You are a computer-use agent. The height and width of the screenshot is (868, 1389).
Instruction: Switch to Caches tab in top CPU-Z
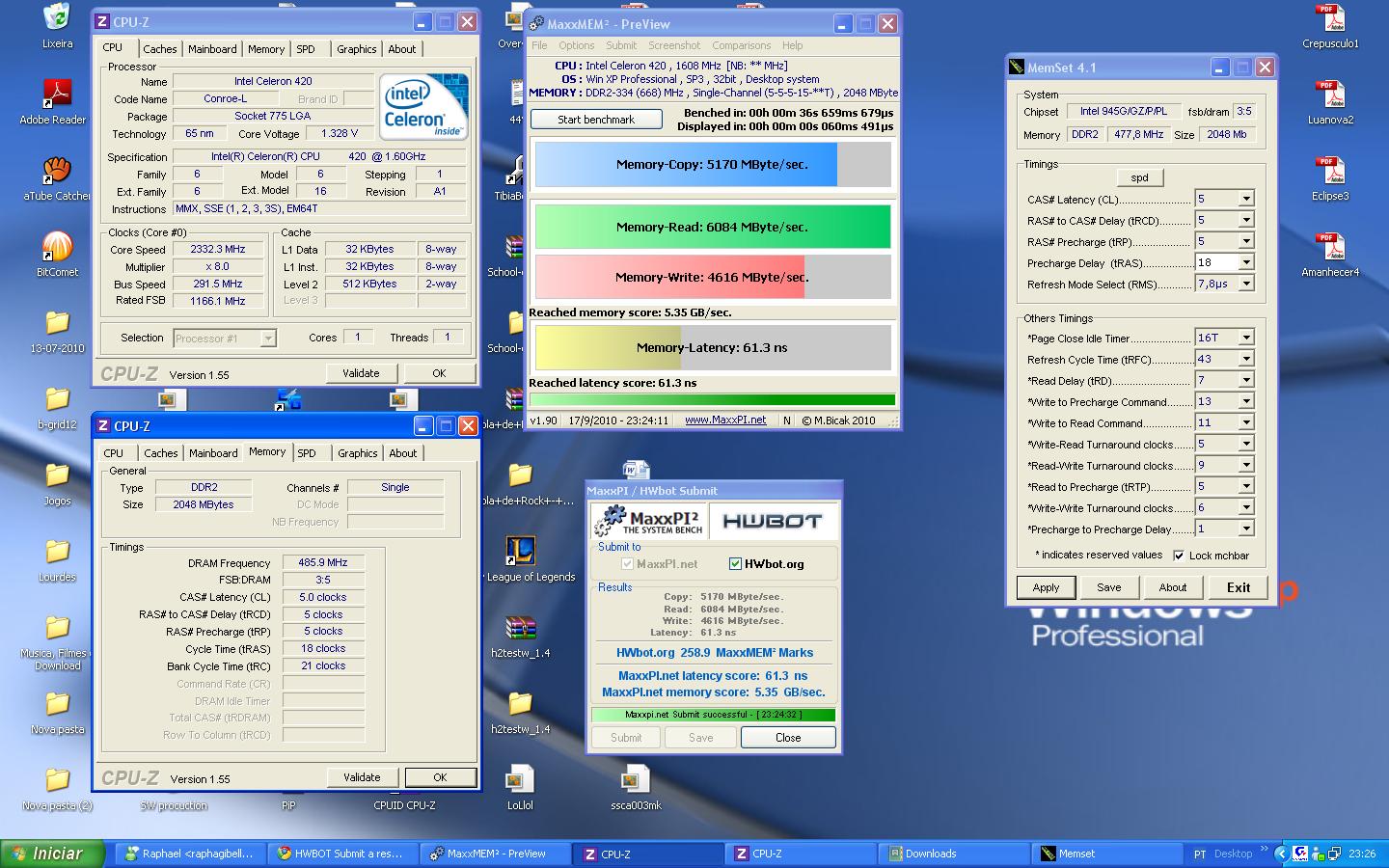160,49
